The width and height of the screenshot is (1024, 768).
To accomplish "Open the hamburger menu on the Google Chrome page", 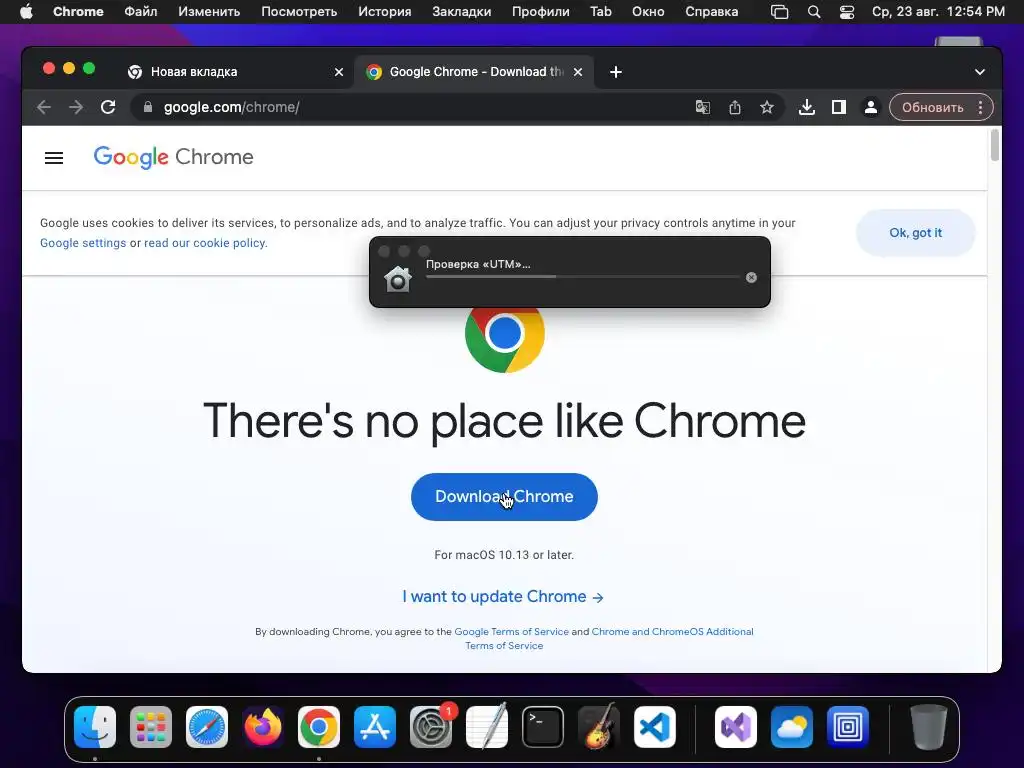I will click(54, 157).
